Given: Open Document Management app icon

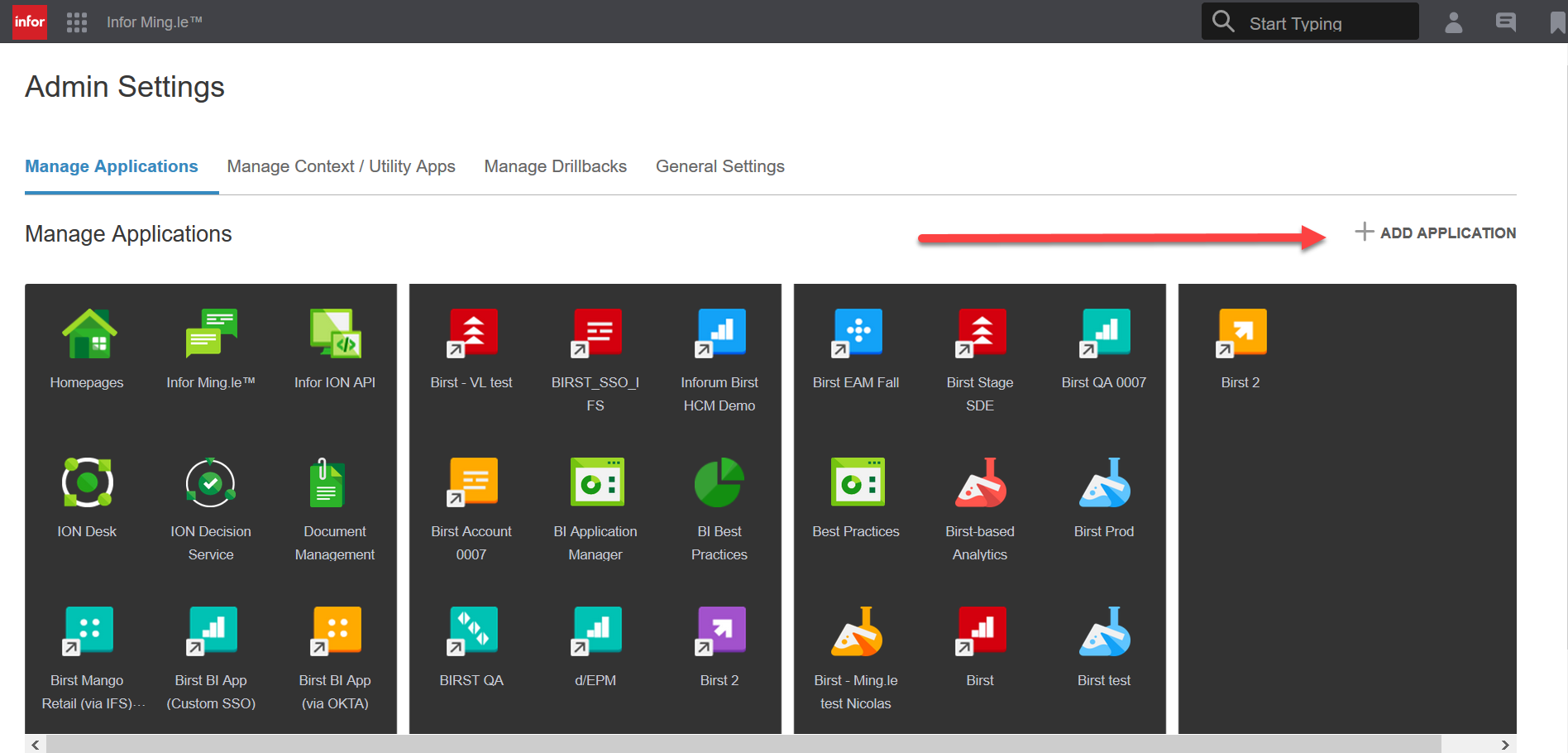Looking at the screenshot, I should point(327,482).
